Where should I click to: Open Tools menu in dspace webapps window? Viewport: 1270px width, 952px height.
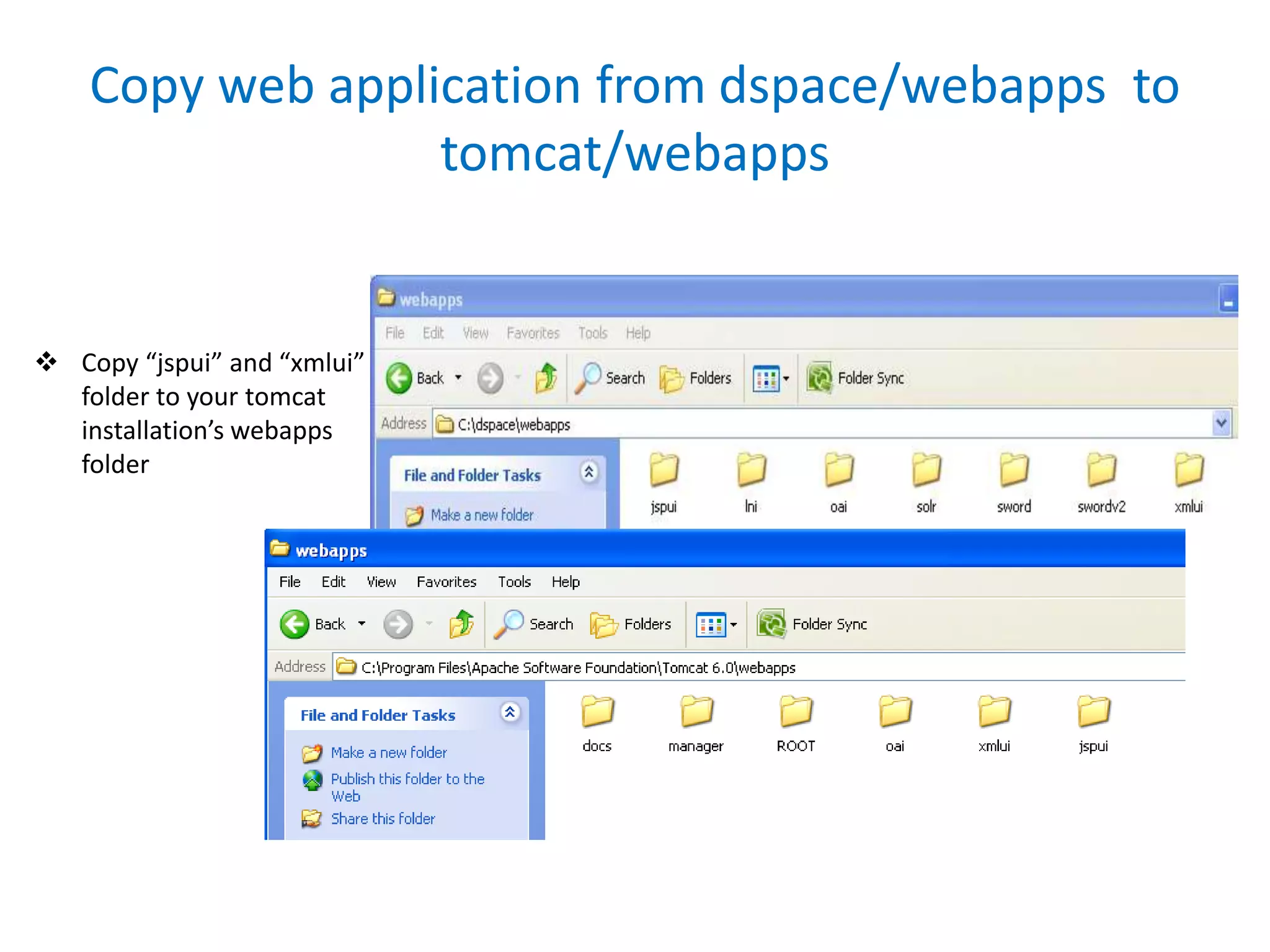click(x=593, y=333)
